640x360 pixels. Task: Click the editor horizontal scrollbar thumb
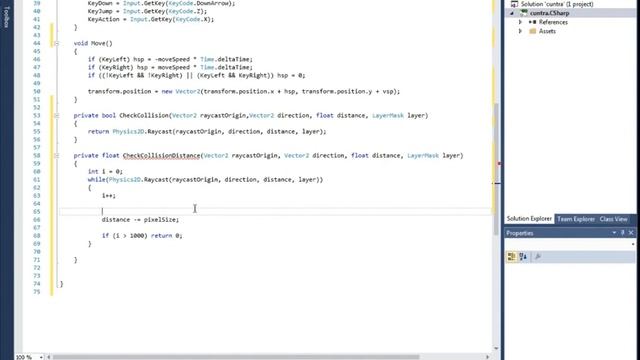coord(236,357)
